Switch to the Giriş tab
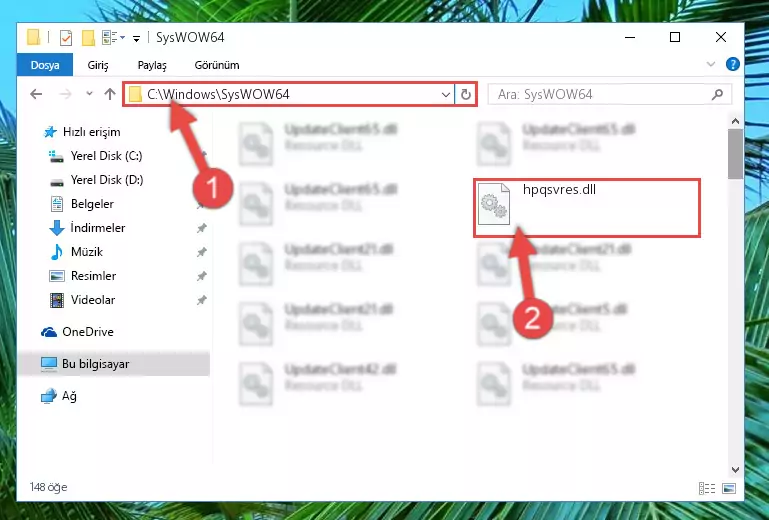The image size is (769, 520). pyautogui.click(x=98, y=65)
